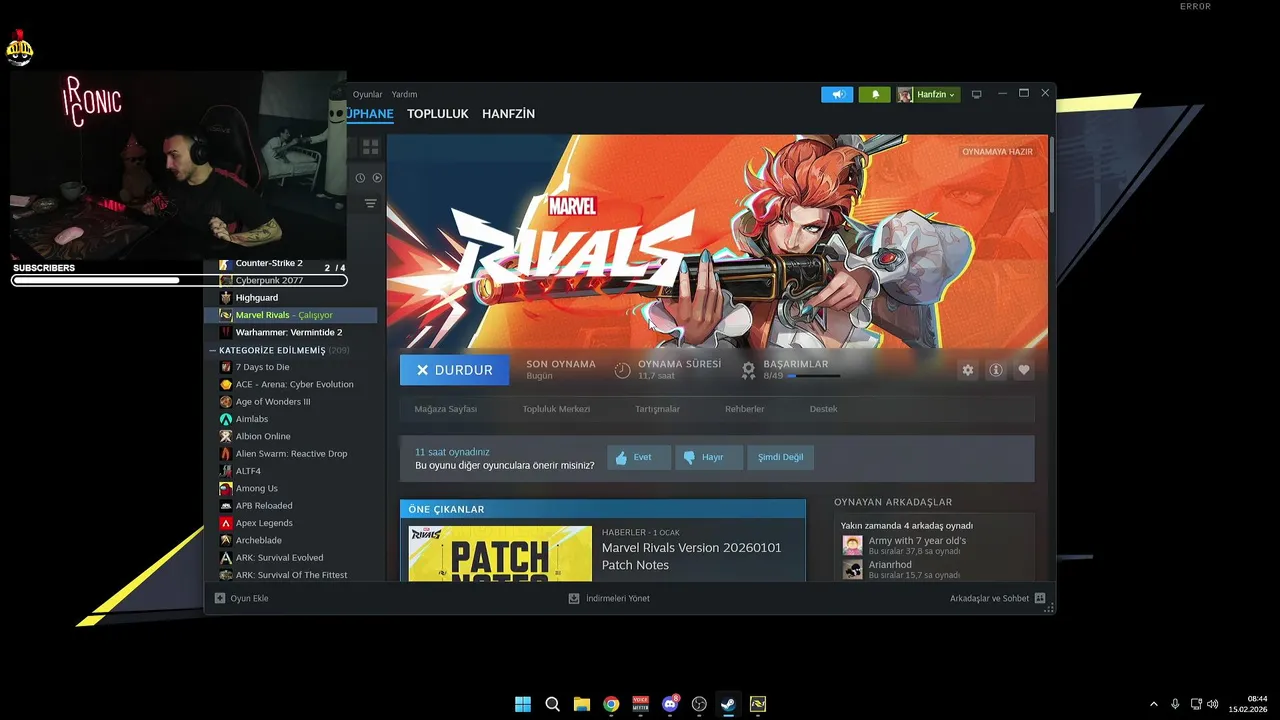Open the Oyunlar menu

pyautogui.click(x=368, y=94)
